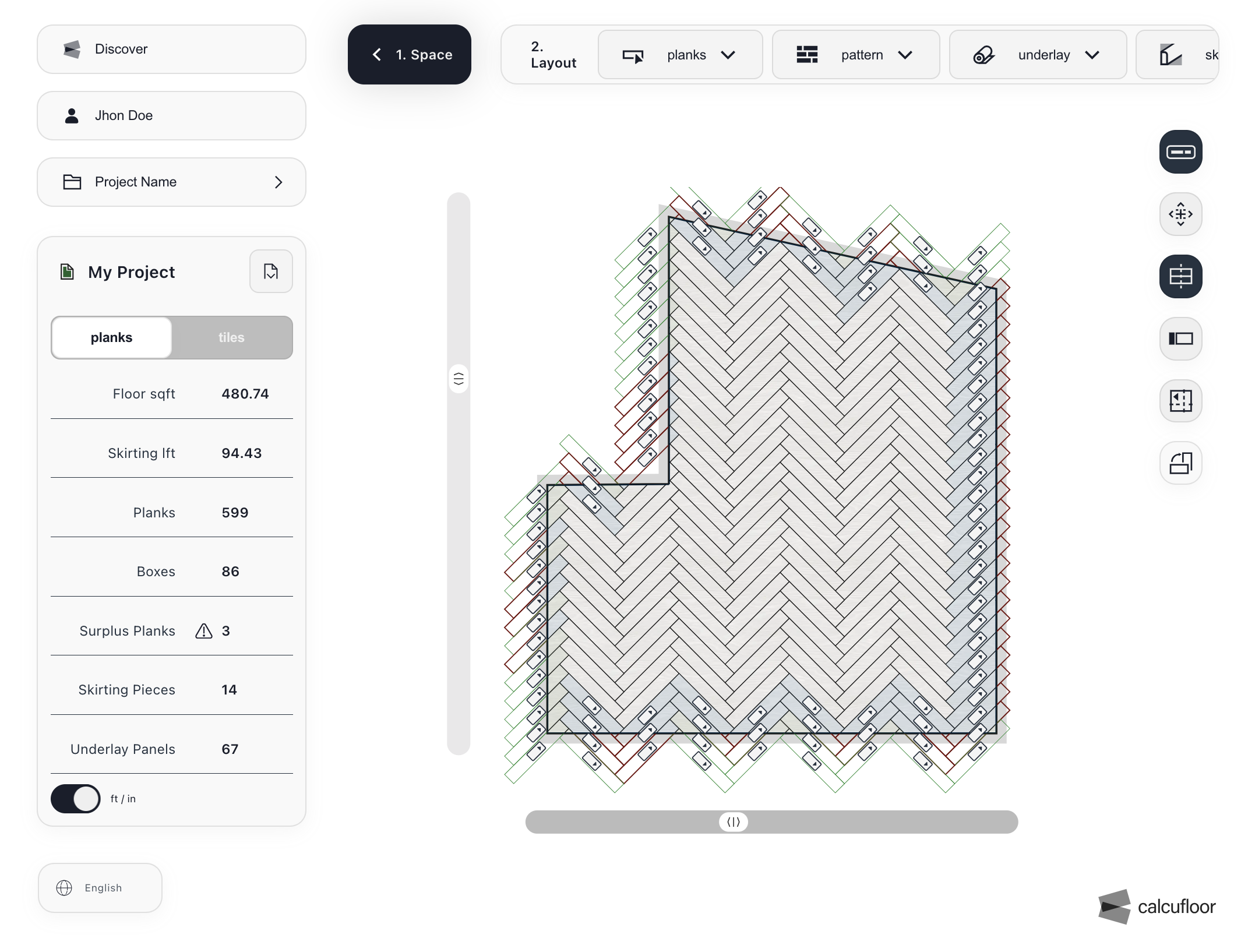1248x952 pixels.
Task: Click the underlay roll icon
Action: [x=985, y=54]
